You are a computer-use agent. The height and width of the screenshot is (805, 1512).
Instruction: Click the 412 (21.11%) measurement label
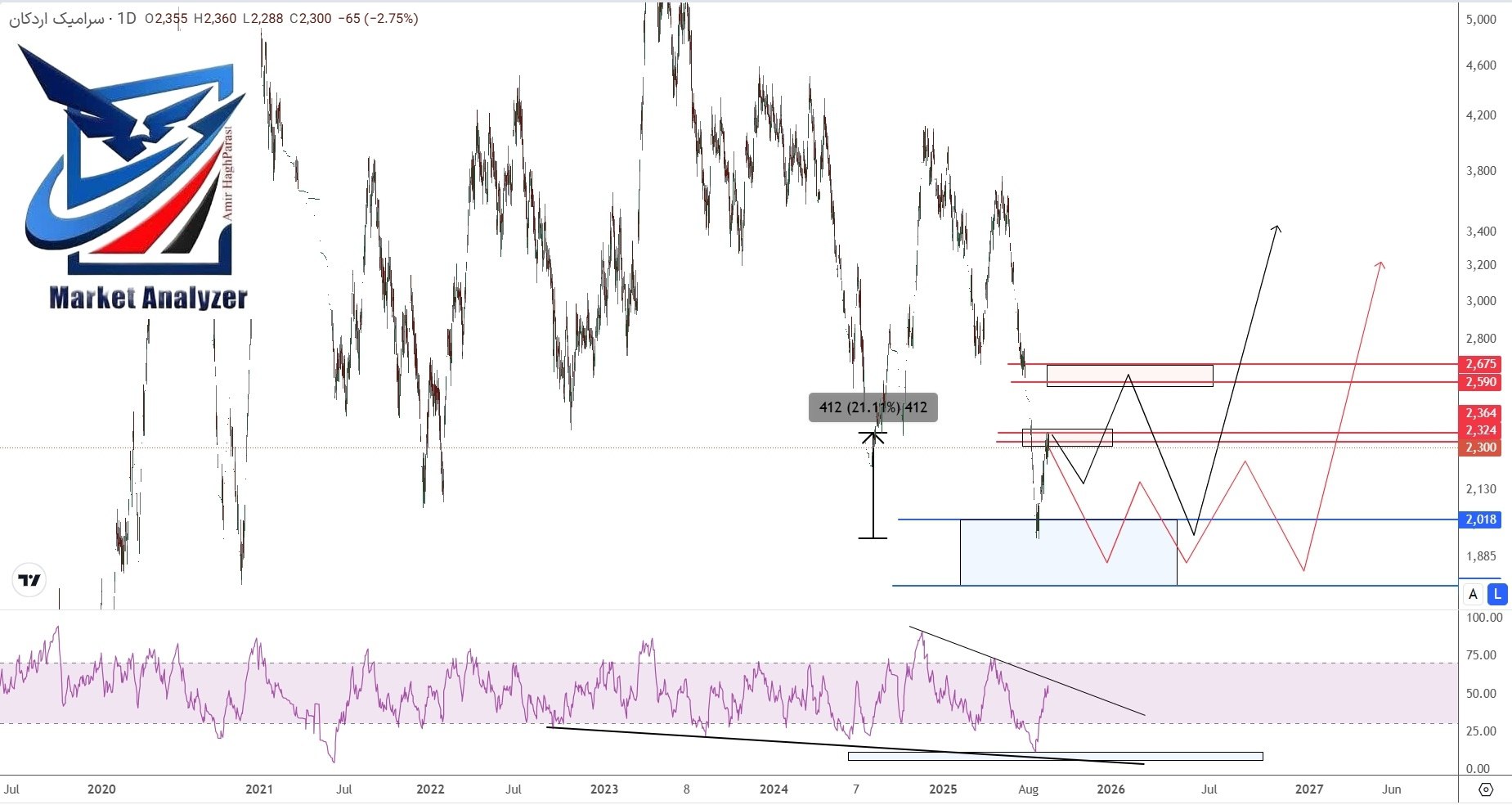(x=873, y=407)
